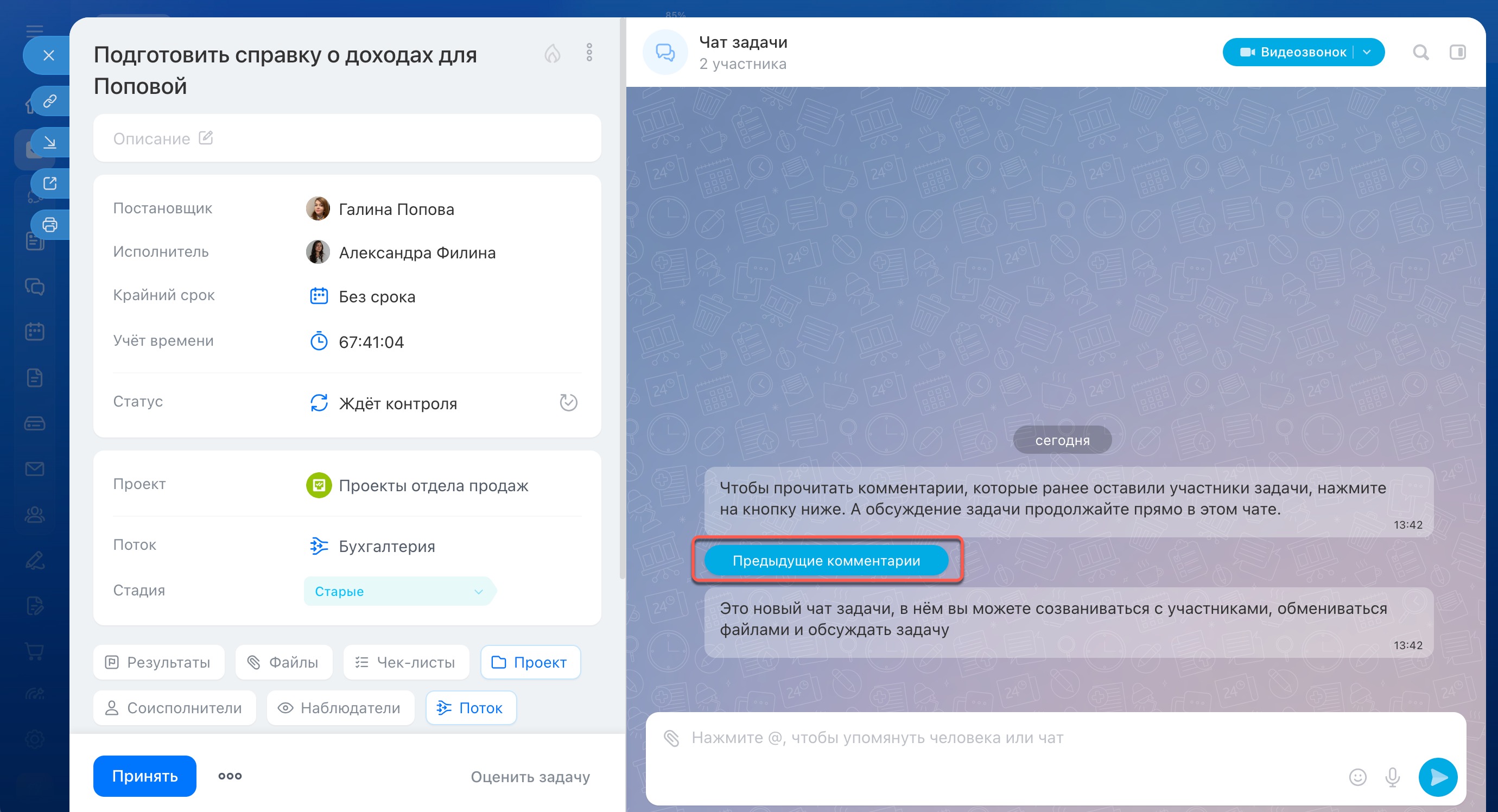This screenshot has width=1498, height=812.
Task: Open the Чек-листы tab
Action: click(406, 662)
